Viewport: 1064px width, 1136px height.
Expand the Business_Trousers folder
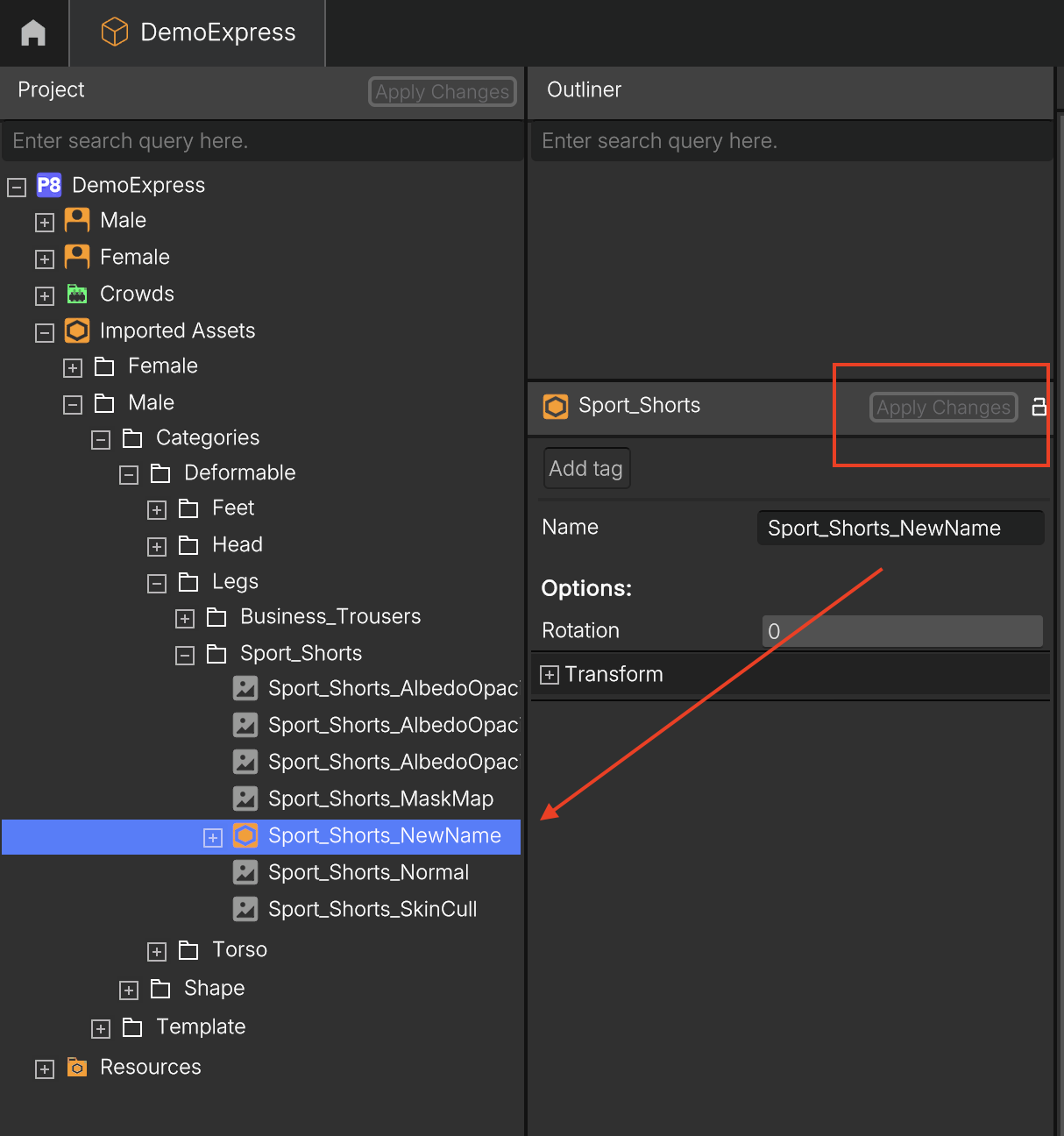[185, 619]
